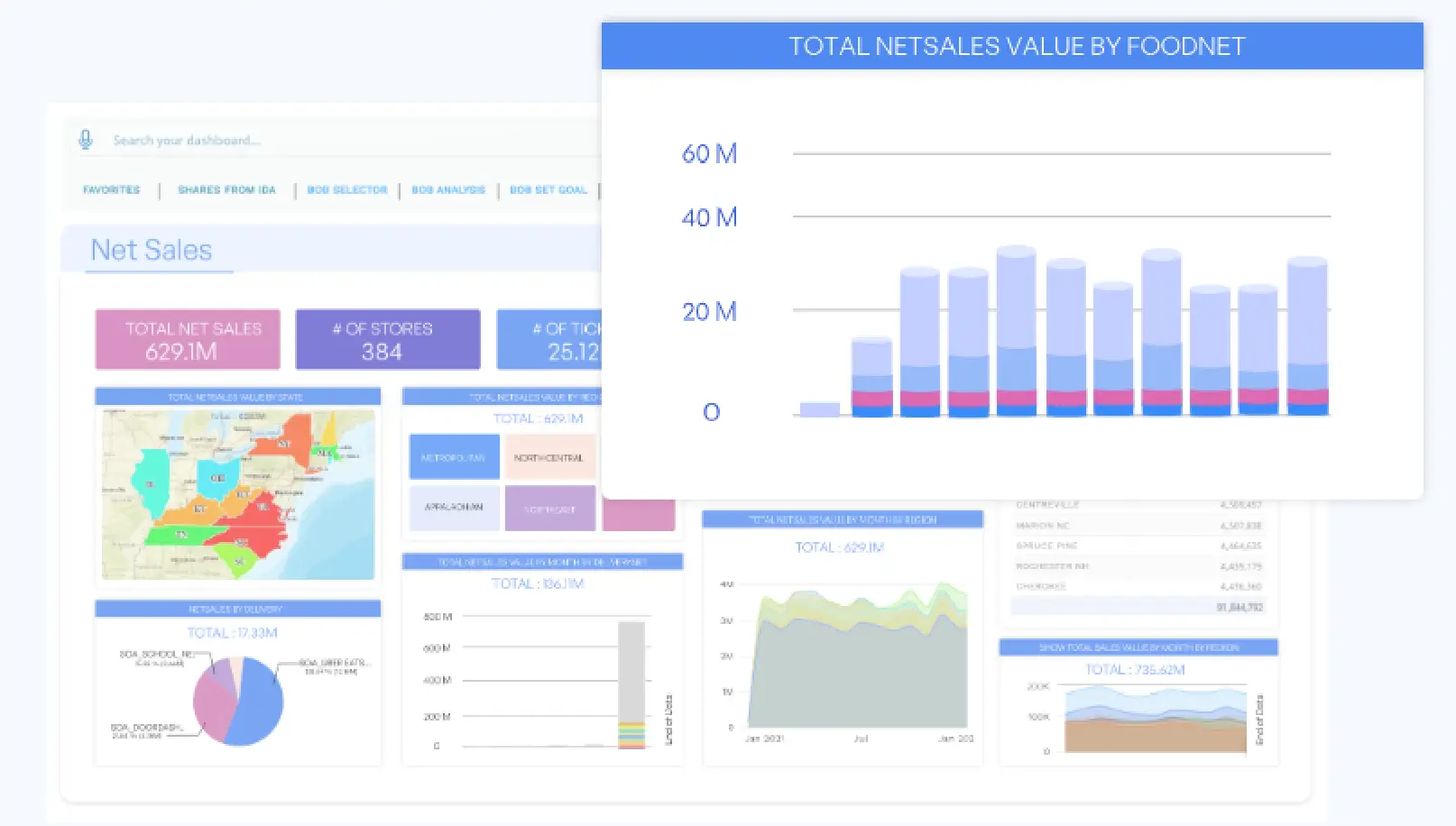Select the North Central region tile
Screen dimensions: 1456x826
549,457
